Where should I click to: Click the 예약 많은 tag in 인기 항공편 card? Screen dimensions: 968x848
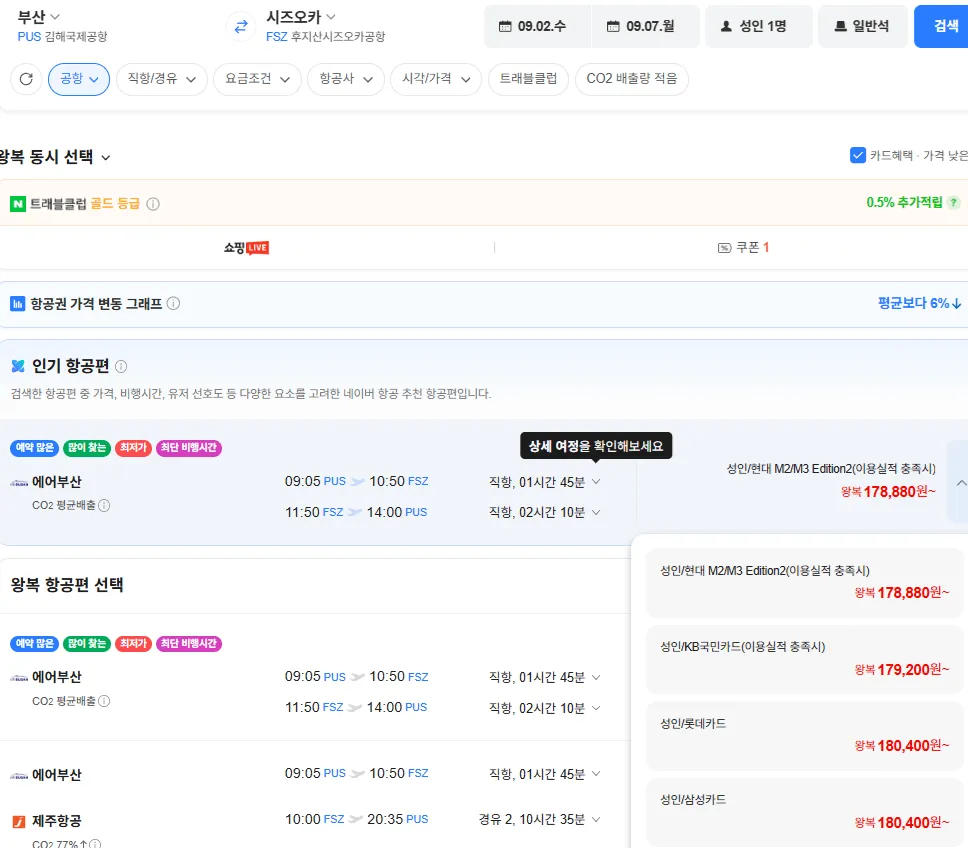(x=35, y=447)
